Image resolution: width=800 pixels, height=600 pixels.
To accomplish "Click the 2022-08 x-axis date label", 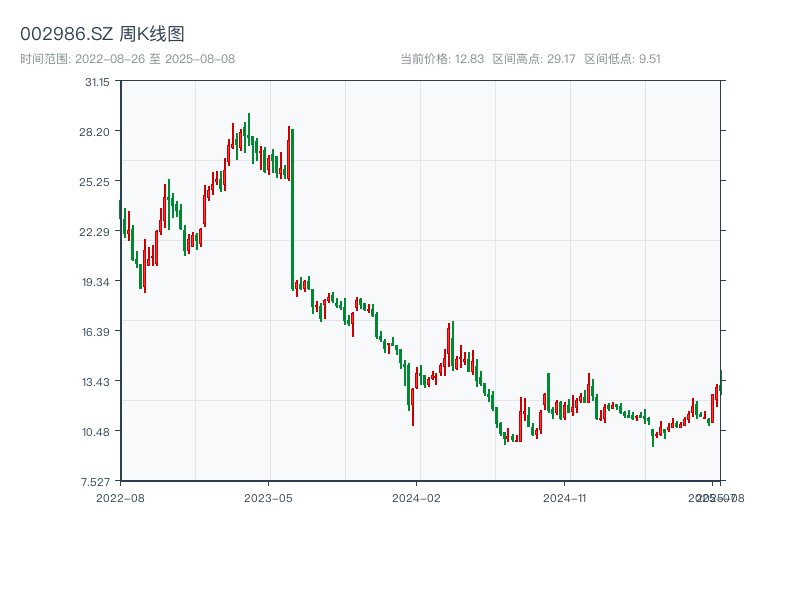I will [120, 497].
